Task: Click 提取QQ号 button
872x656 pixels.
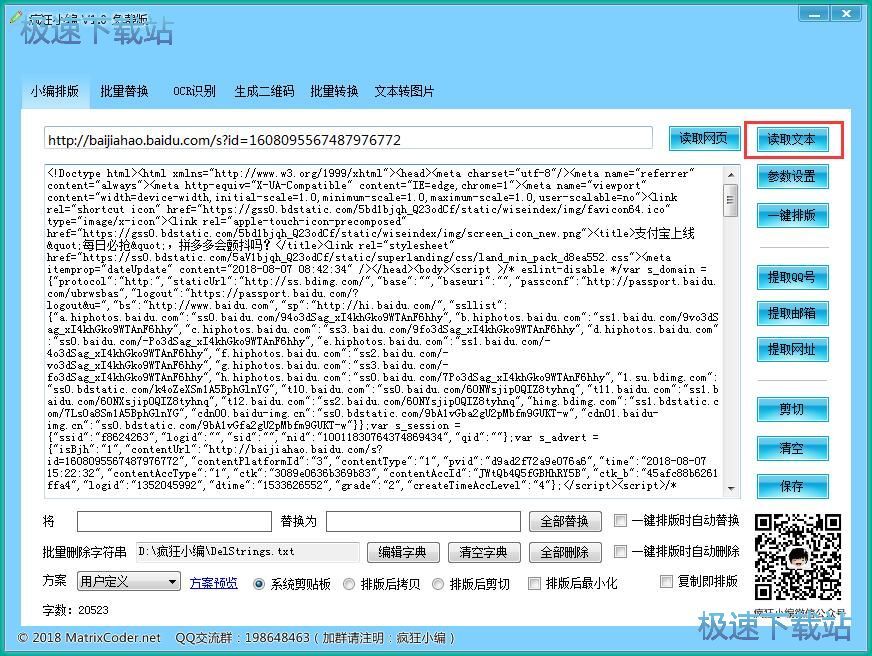Action: [792, 277]
